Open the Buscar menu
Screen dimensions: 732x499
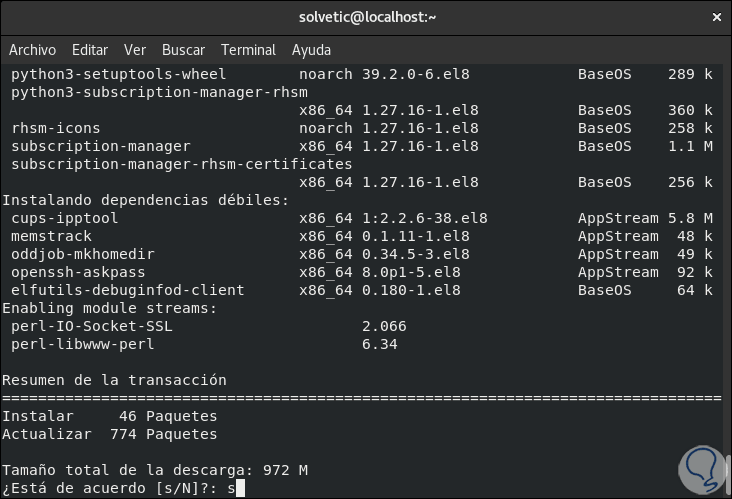point(183,50)
